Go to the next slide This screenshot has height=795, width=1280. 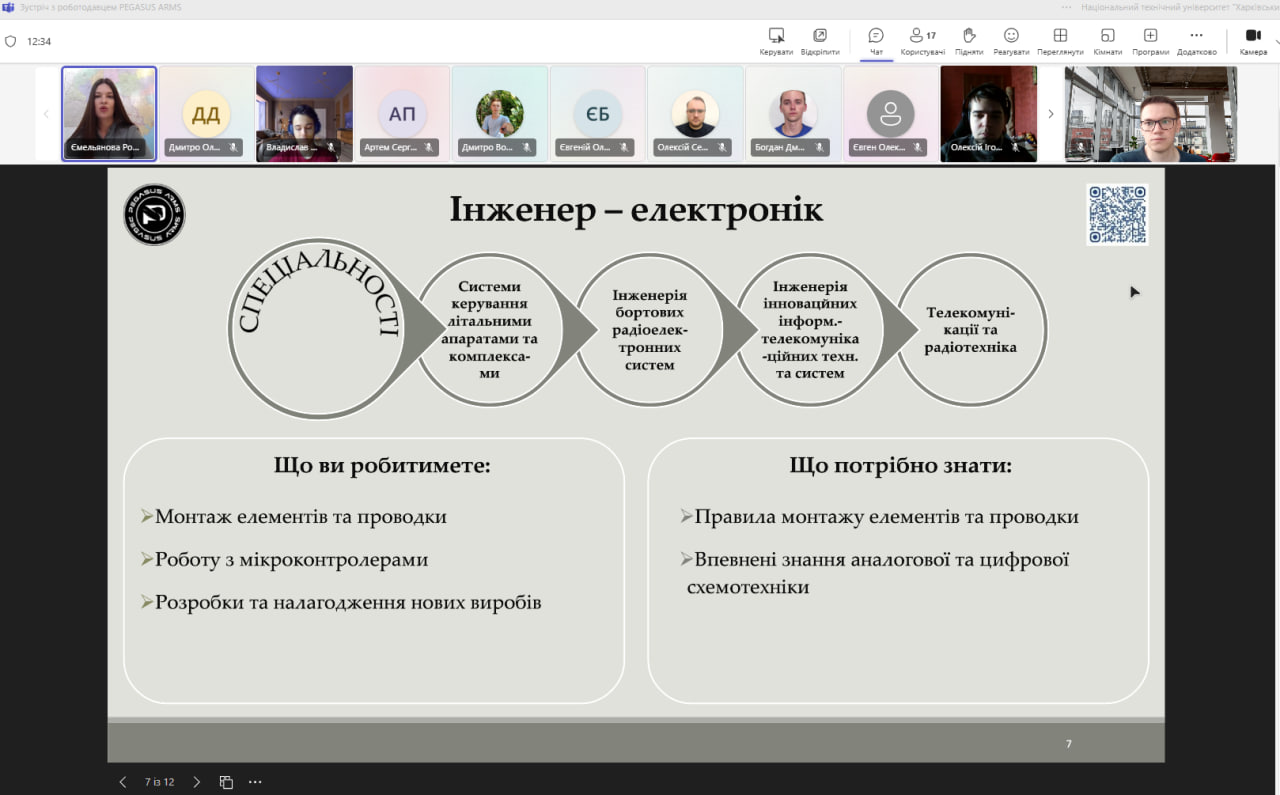196,782
